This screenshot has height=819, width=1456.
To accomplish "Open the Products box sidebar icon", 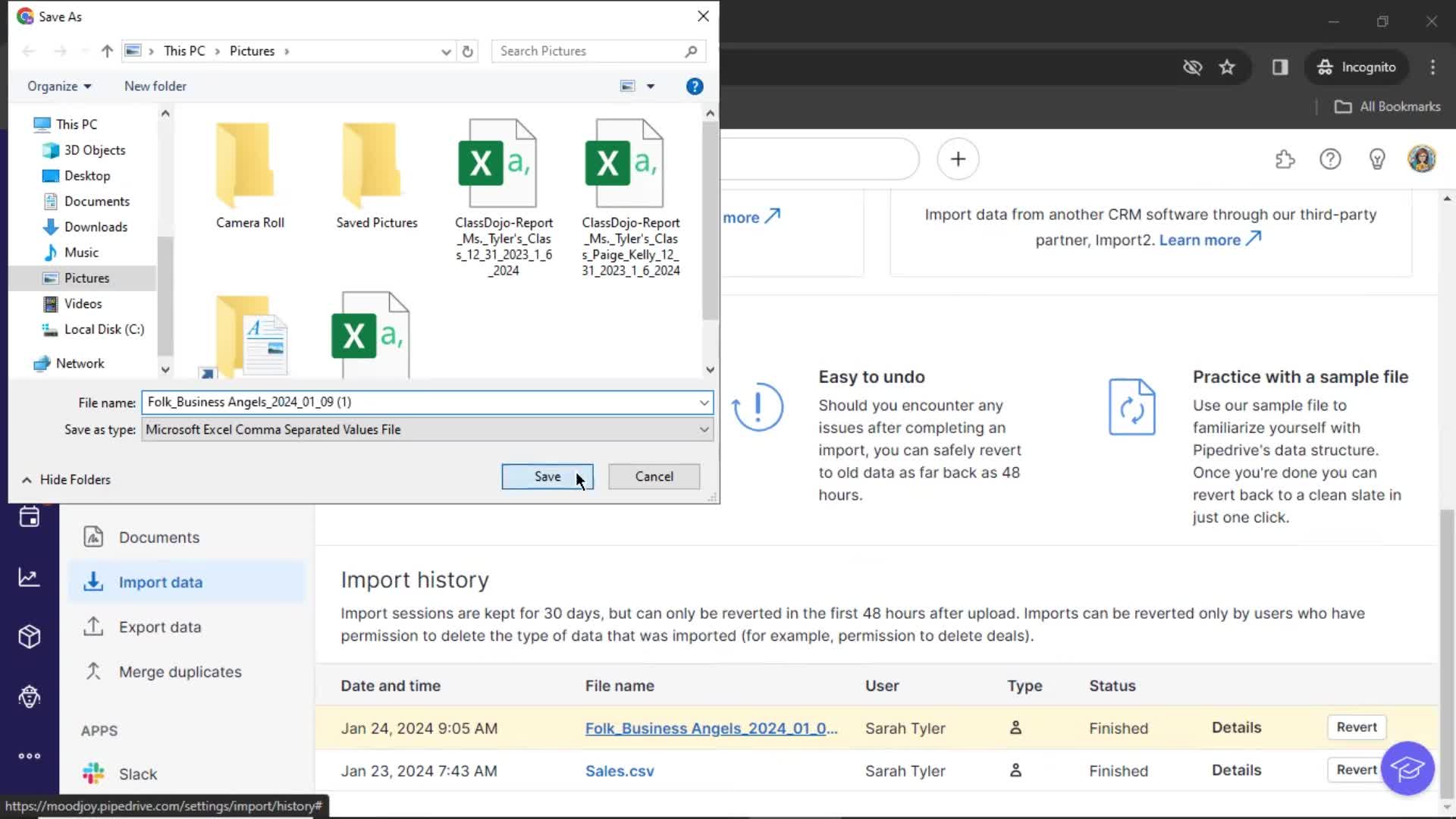I will (30, 637).
